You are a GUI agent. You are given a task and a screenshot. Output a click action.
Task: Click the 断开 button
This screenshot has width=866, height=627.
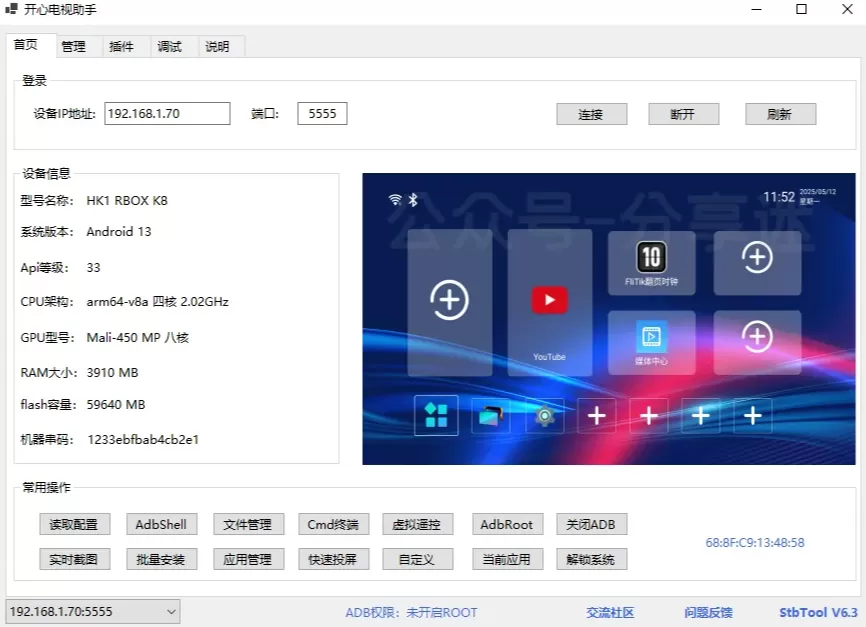tap(683, 114)
